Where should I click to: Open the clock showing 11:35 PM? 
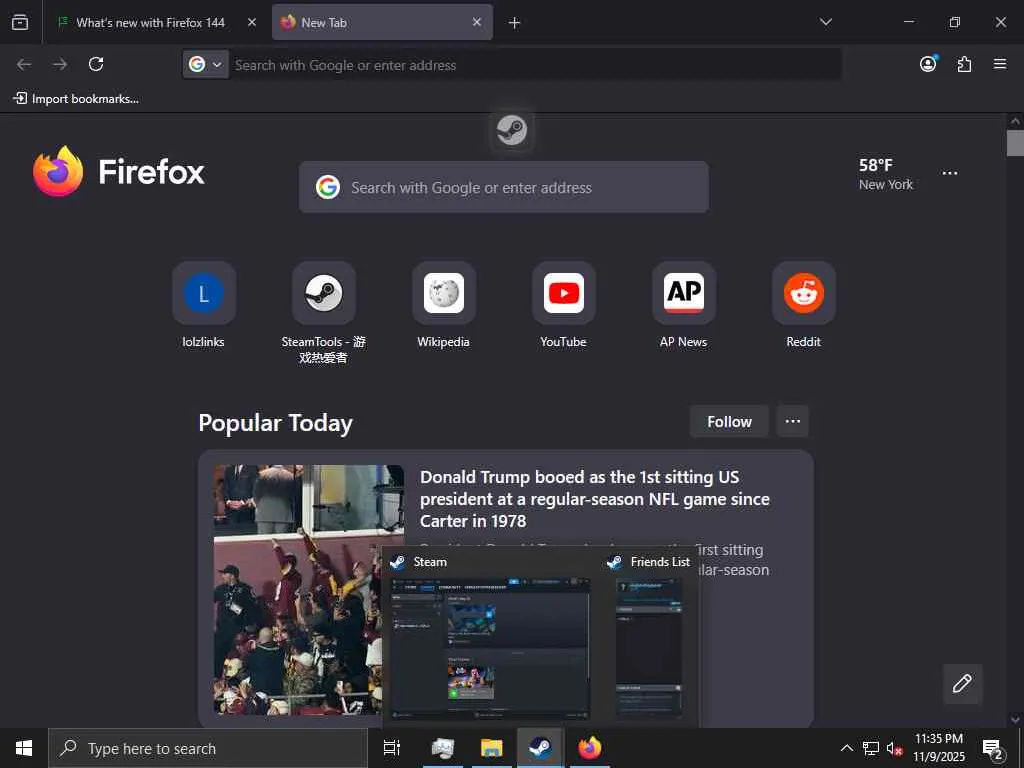(x=938, y=748)
